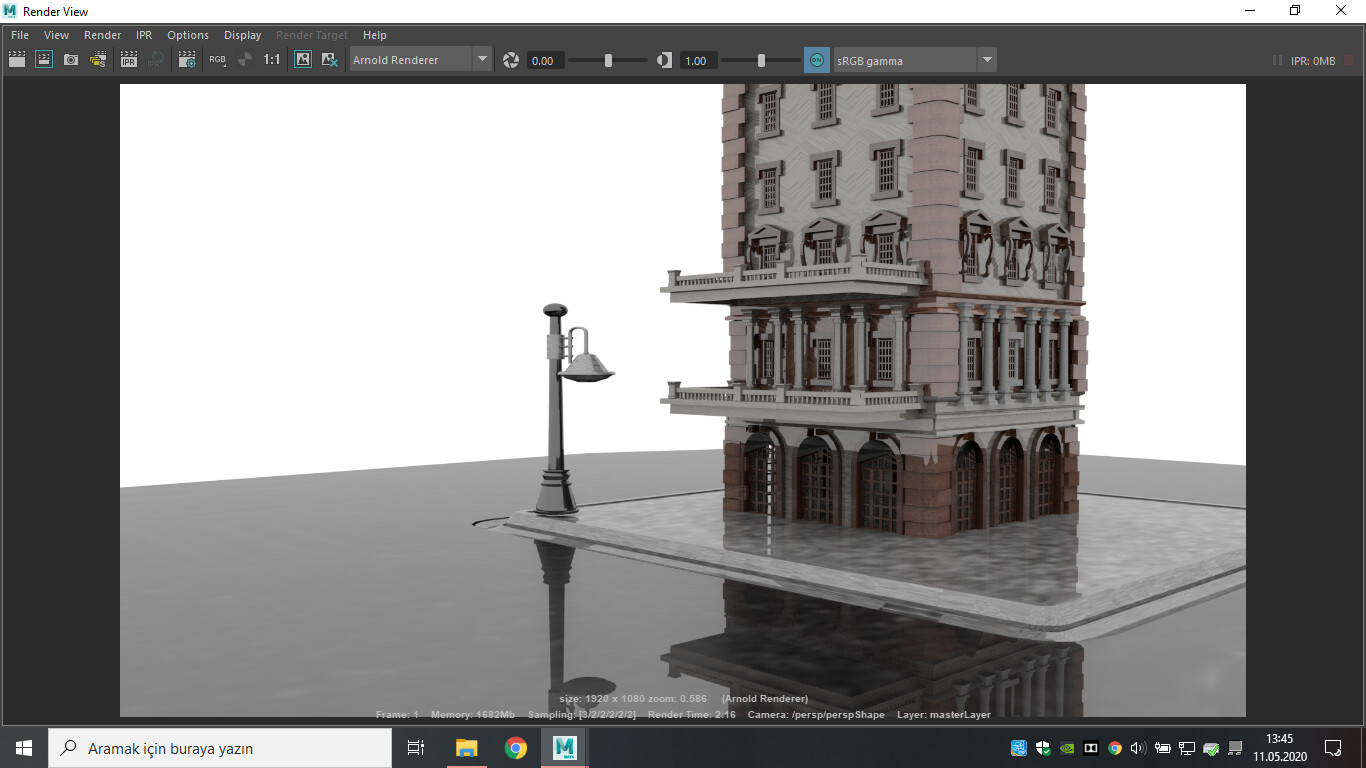Set real size with the 1:1 icon
Screen dimensions: 1366x768
point(272,60)
